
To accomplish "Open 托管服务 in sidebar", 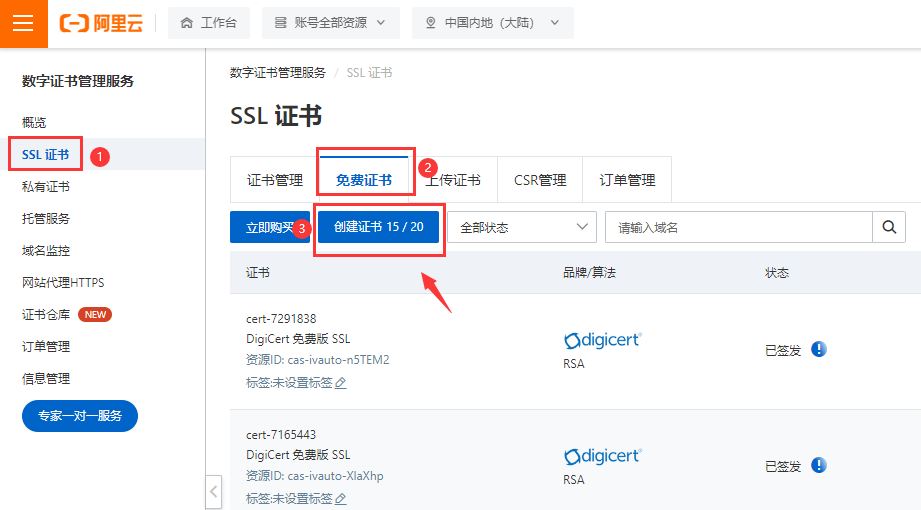I will (46, 219).
